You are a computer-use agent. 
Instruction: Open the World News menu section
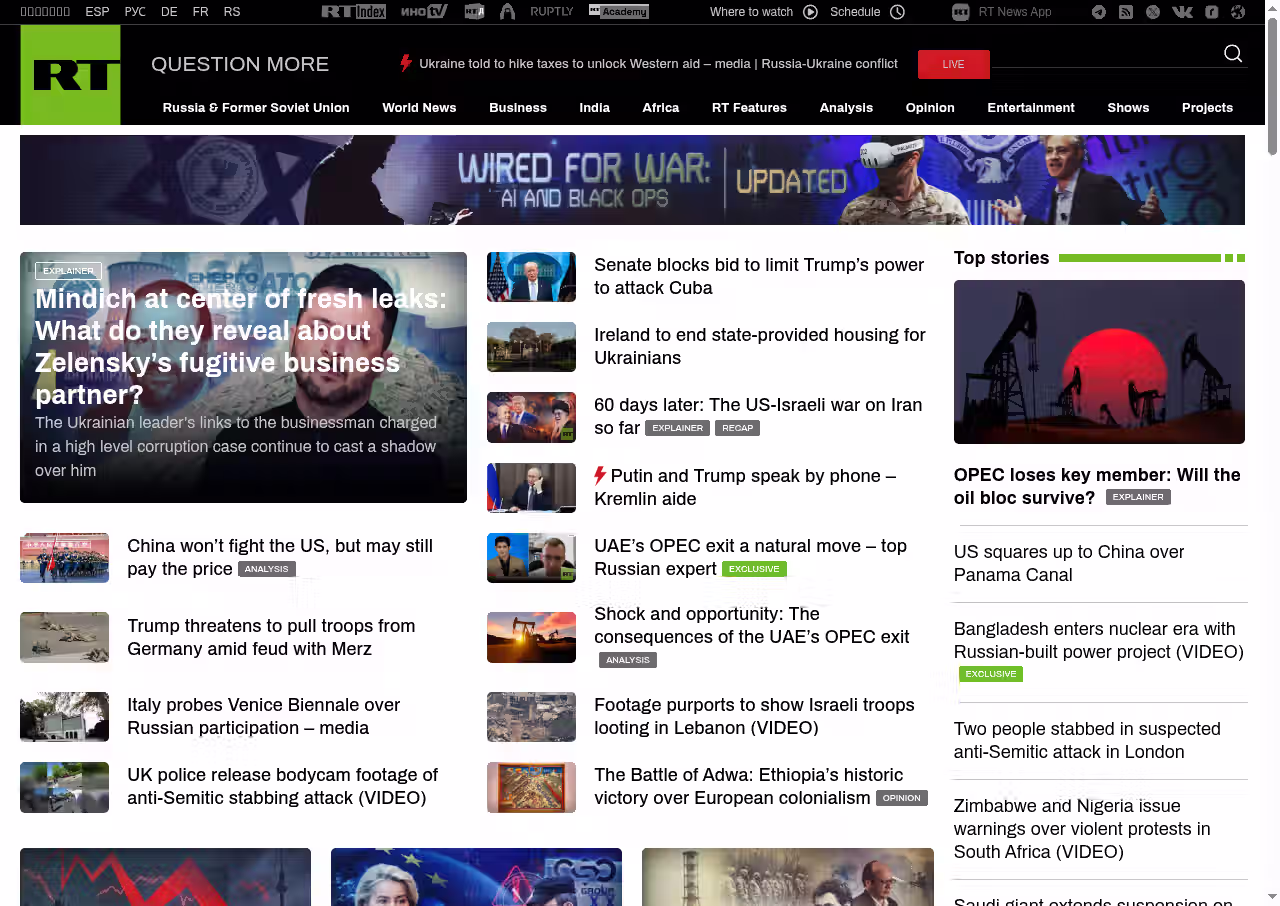click(419, 108)
